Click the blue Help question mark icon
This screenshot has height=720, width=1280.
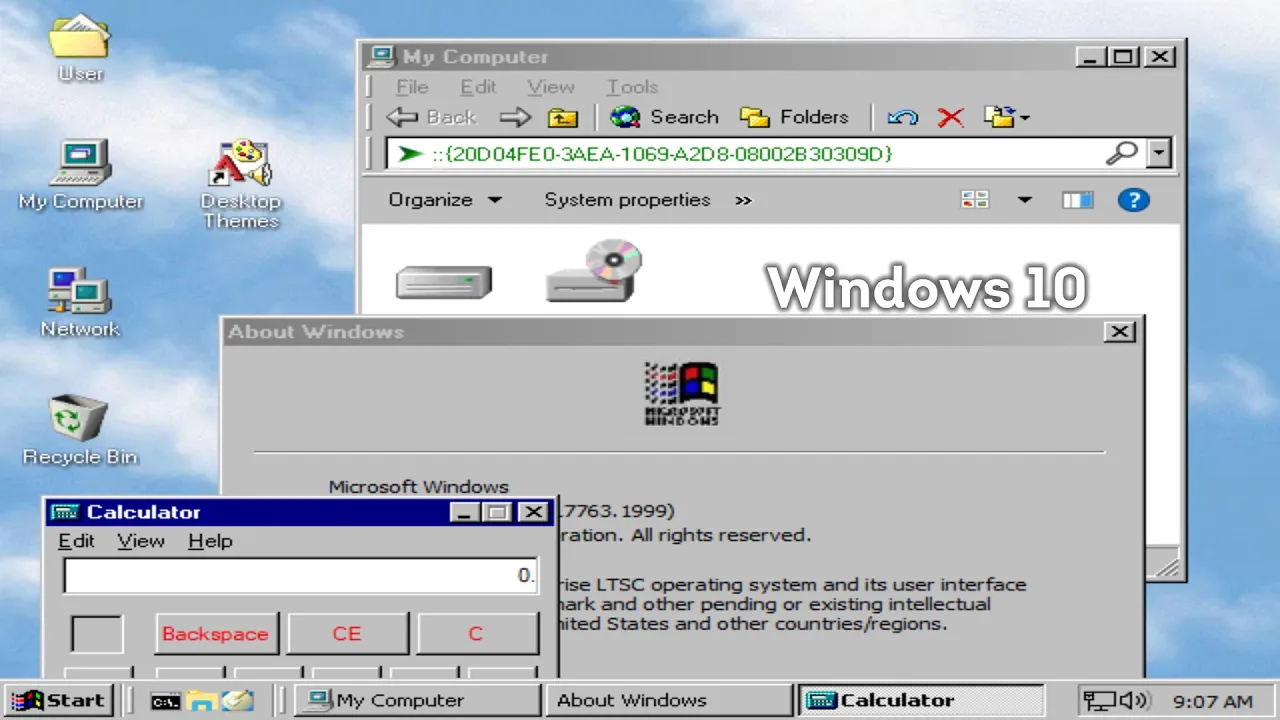1133,200
